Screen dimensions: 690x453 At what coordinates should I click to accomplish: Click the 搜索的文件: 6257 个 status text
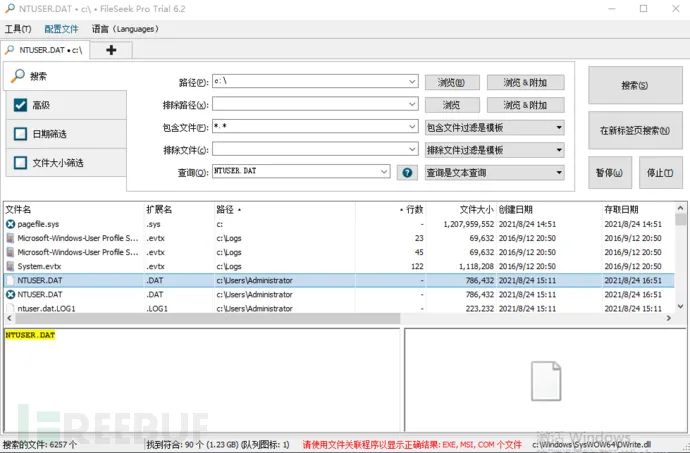tap(40, 445)
